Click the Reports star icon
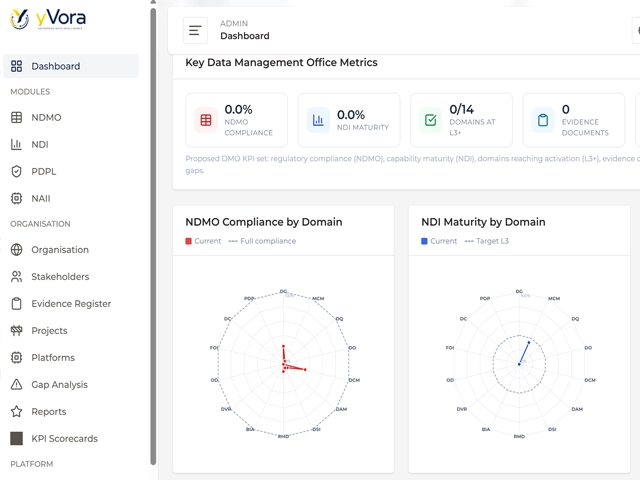Image resolution: width=640 pixels, height=480 pixels. 16,411
